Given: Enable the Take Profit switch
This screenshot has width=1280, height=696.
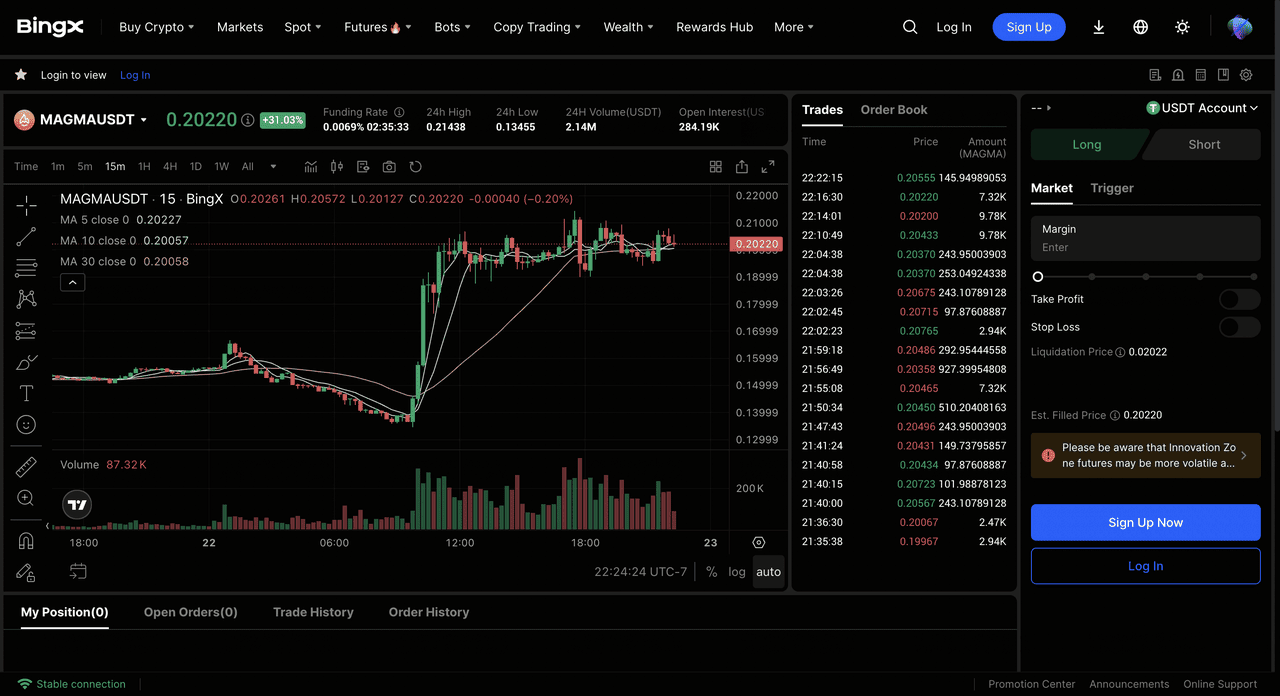Looking at the screenshot, I should click(1239, 299).
